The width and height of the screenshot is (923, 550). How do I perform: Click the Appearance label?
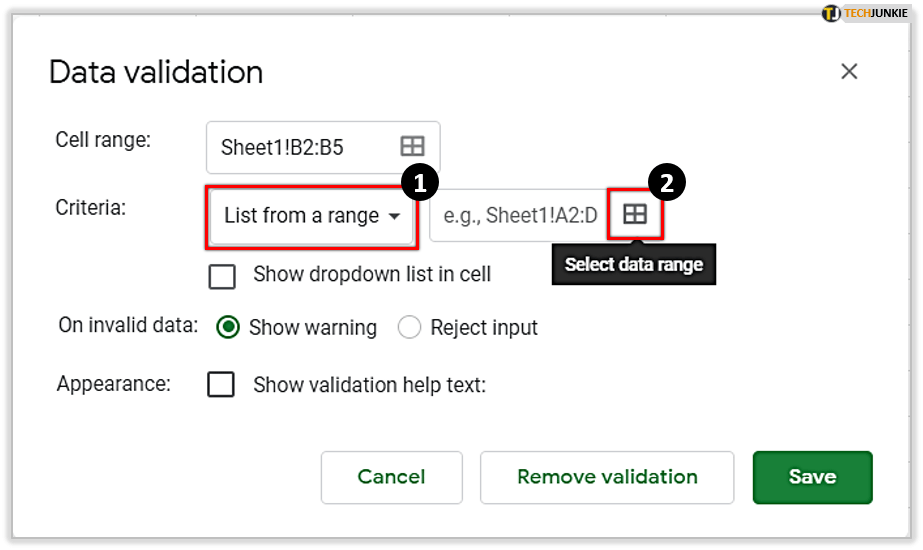[x=114, y=384]
